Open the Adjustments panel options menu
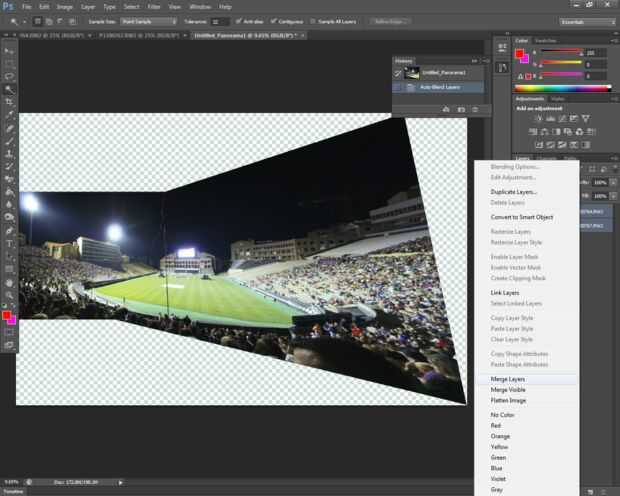620x496 pixels. (x=614, y=98)
